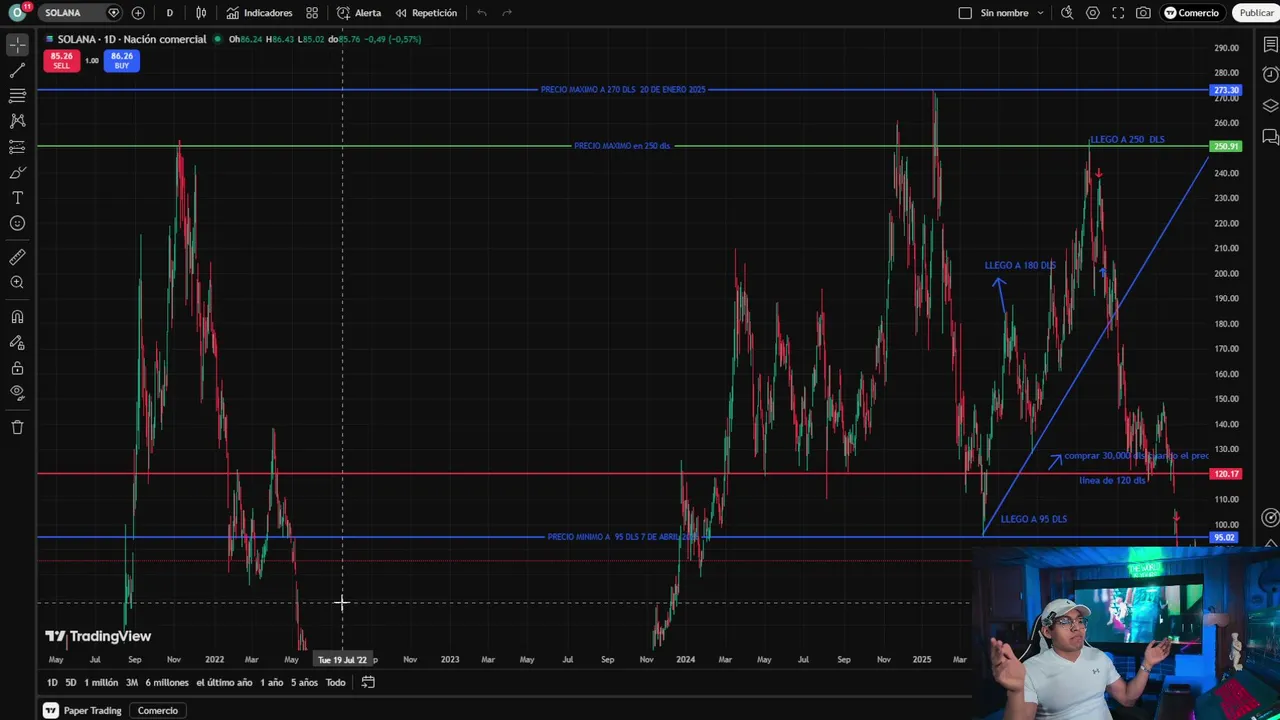The image size is (1280, 720).
Task: Click the Comercio trading button in the top bar
Action: pos(1191,13)
